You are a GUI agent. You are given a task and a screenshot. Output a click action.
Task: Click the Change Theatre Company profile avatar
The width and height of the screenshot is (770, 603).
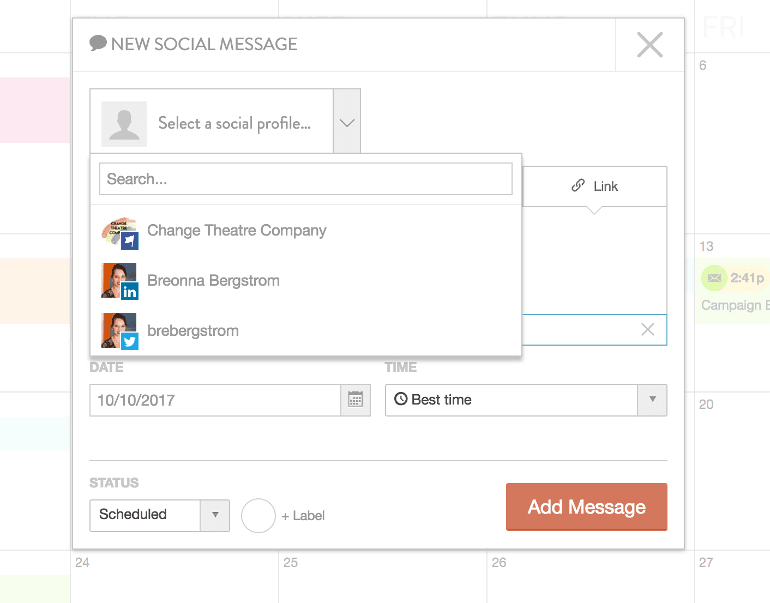pos(119,231)
